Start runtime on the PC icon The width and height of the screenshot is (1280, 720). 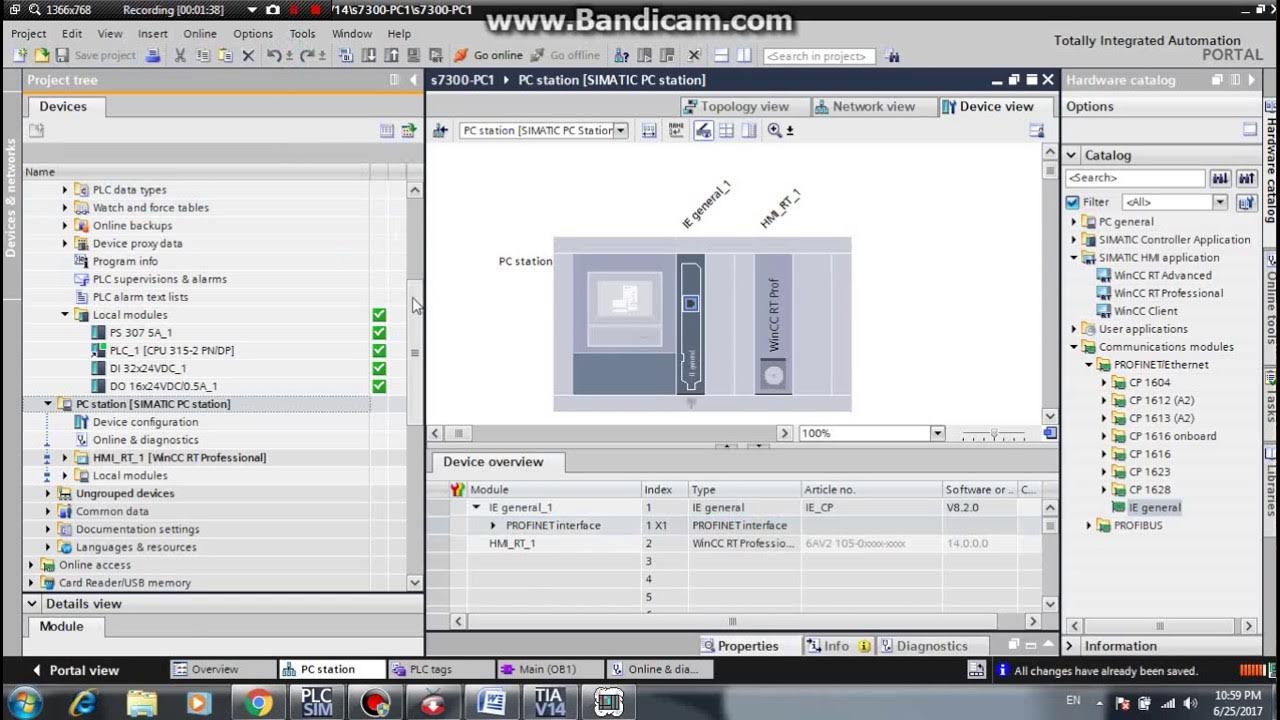point(436,55)
